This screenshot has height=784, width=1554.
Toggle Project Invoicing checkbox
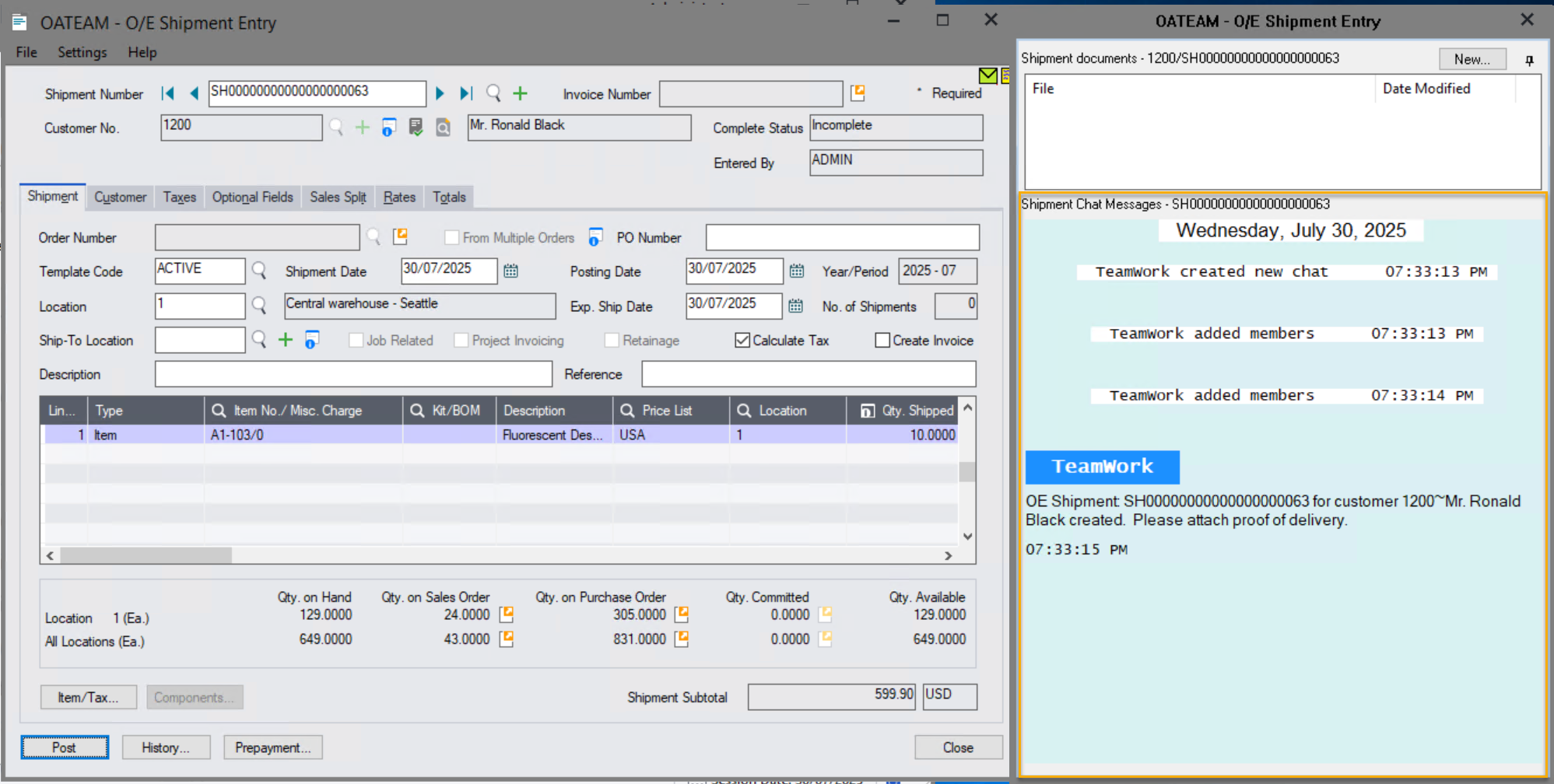pos(461,340)
